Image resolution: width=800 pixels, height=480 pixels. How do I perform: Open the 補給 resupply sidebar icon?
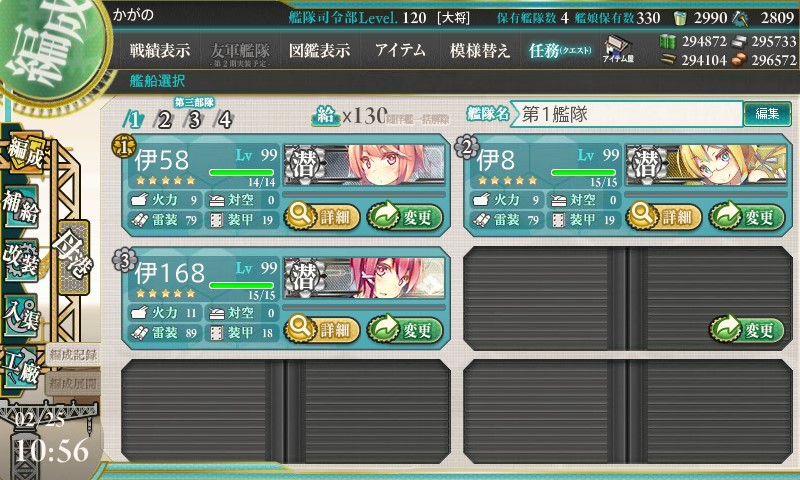tap(20, 207)
